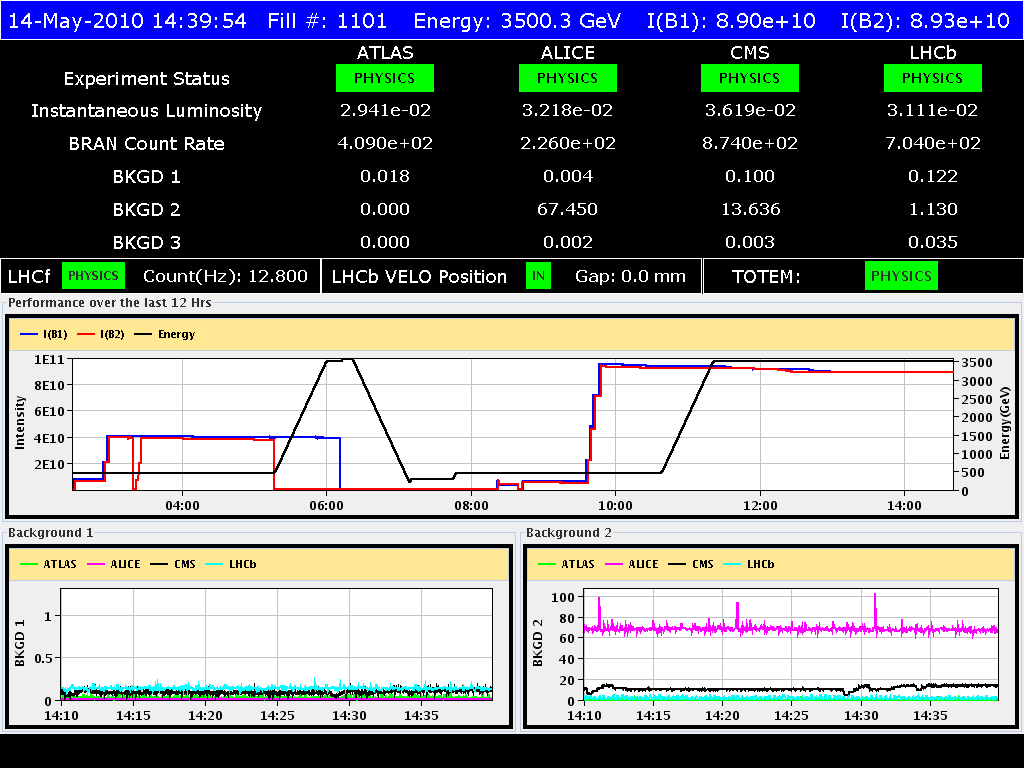
Task: Click the Intensity left axis label
Action: click(x=20, y=423)
